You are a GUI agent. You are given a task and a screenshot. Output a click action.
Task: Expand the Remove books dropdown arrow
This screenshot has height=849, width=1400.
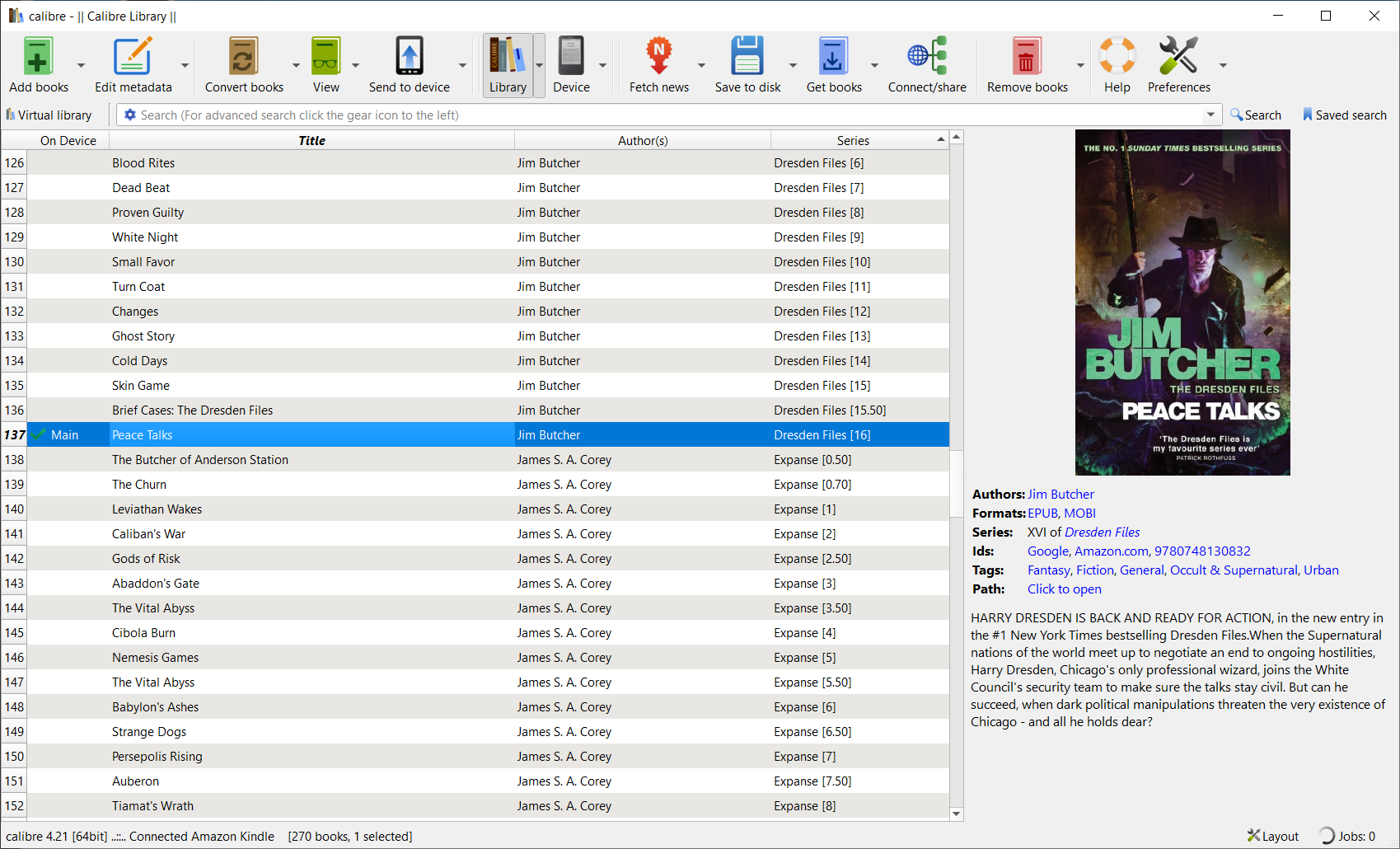pyautogui.click(x=1080, y=65)
